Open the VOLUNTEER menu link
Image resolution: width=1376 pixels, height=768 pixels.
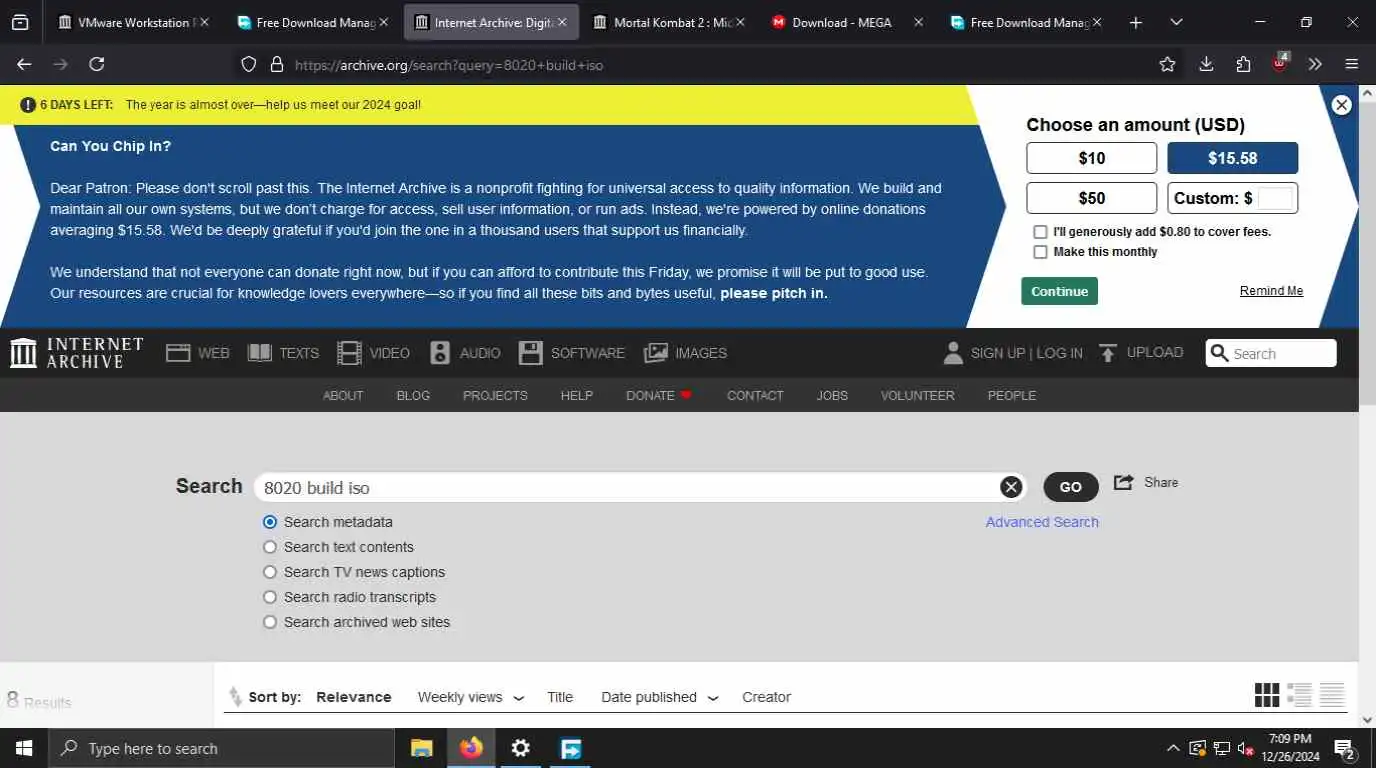[x=918, y=395]
